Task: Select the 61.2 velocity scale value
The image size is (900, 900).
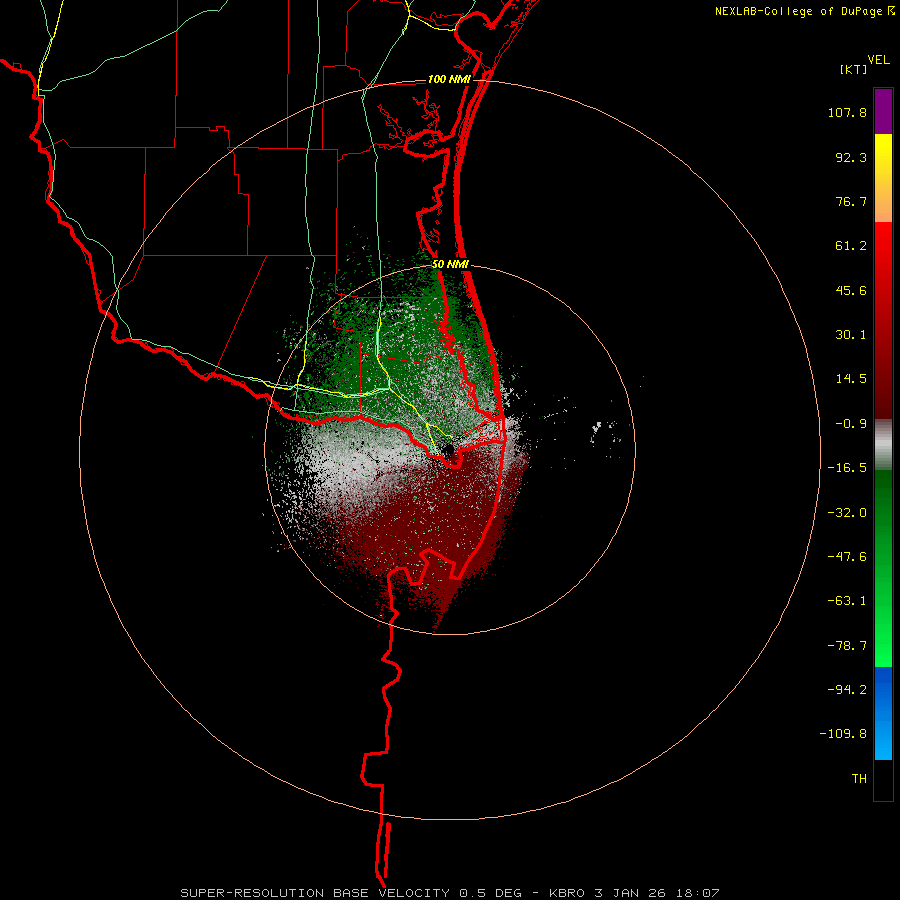Action: pos(851,246)
